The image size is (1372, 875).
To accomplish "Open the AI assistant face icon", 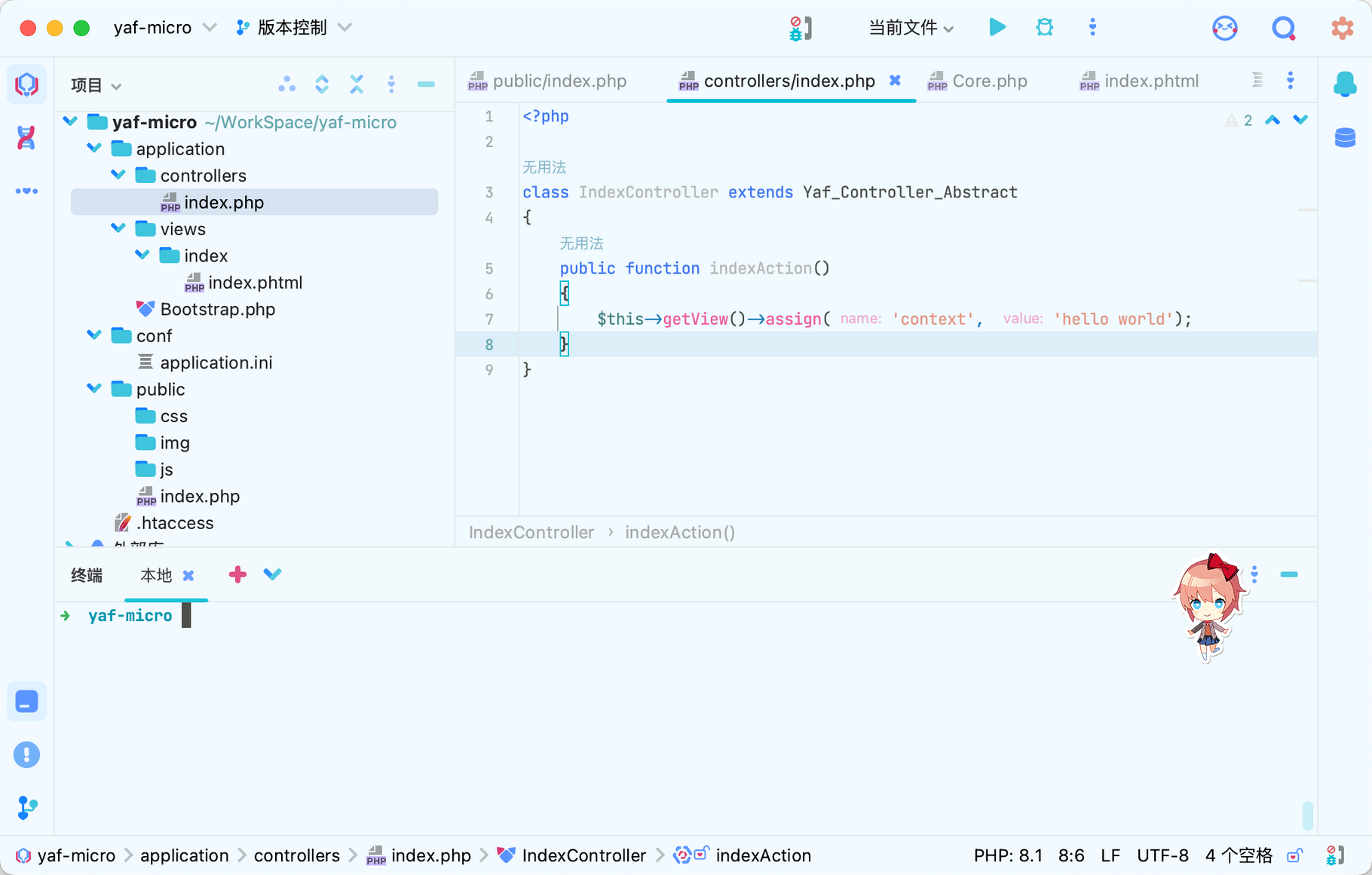I will (x=1224, y=28).
